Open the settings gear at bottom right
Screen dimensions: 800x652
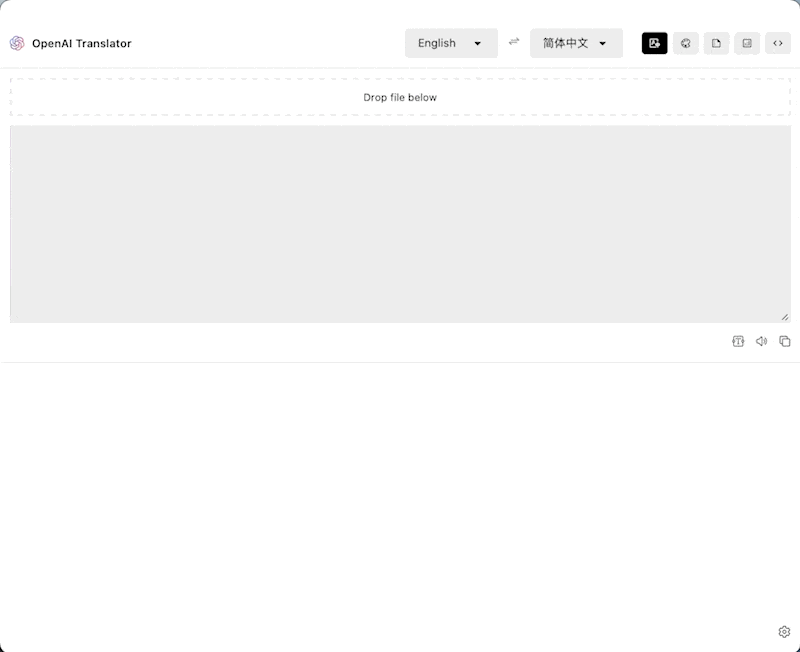pyautogui.click(x=783, y=631)
